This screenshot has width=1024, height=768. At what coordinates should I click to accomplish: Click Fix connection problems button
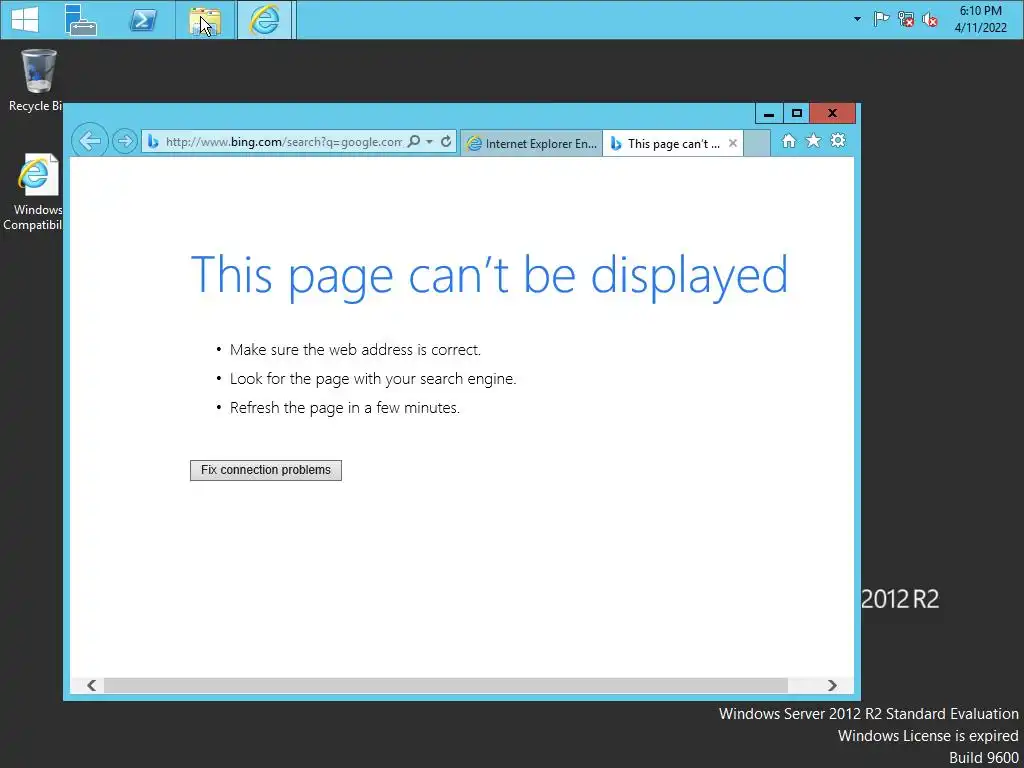[x=266, y=470]
